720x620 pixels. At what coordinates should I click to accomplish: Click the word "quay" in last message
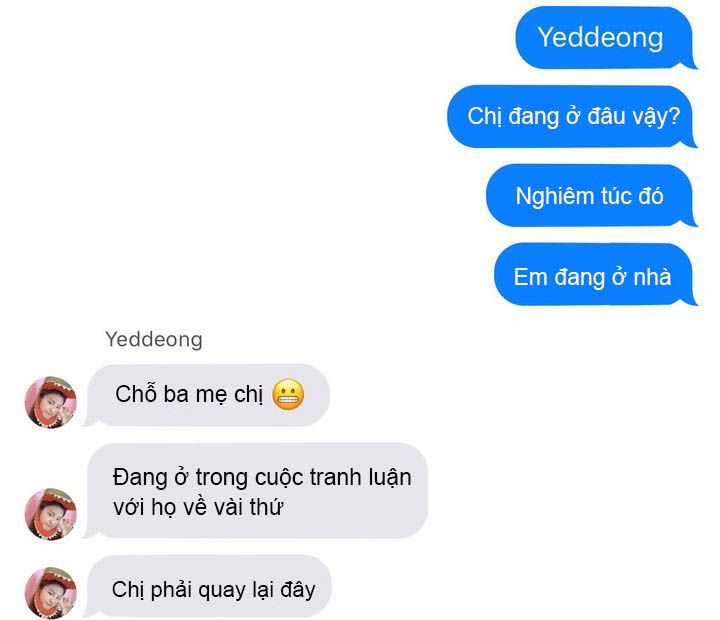(x=222, y=591)
